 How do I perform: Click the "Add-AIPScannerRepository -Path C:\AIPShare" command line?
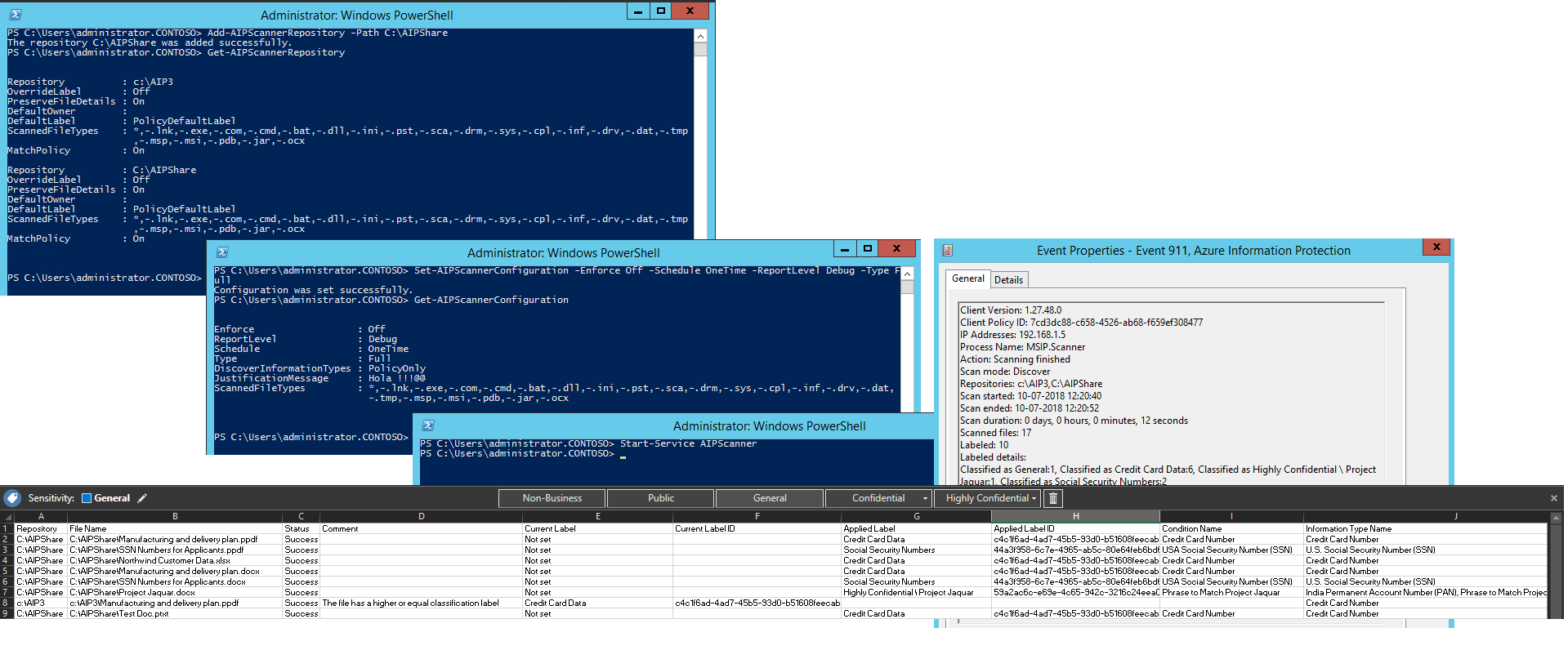pos(328,33)
